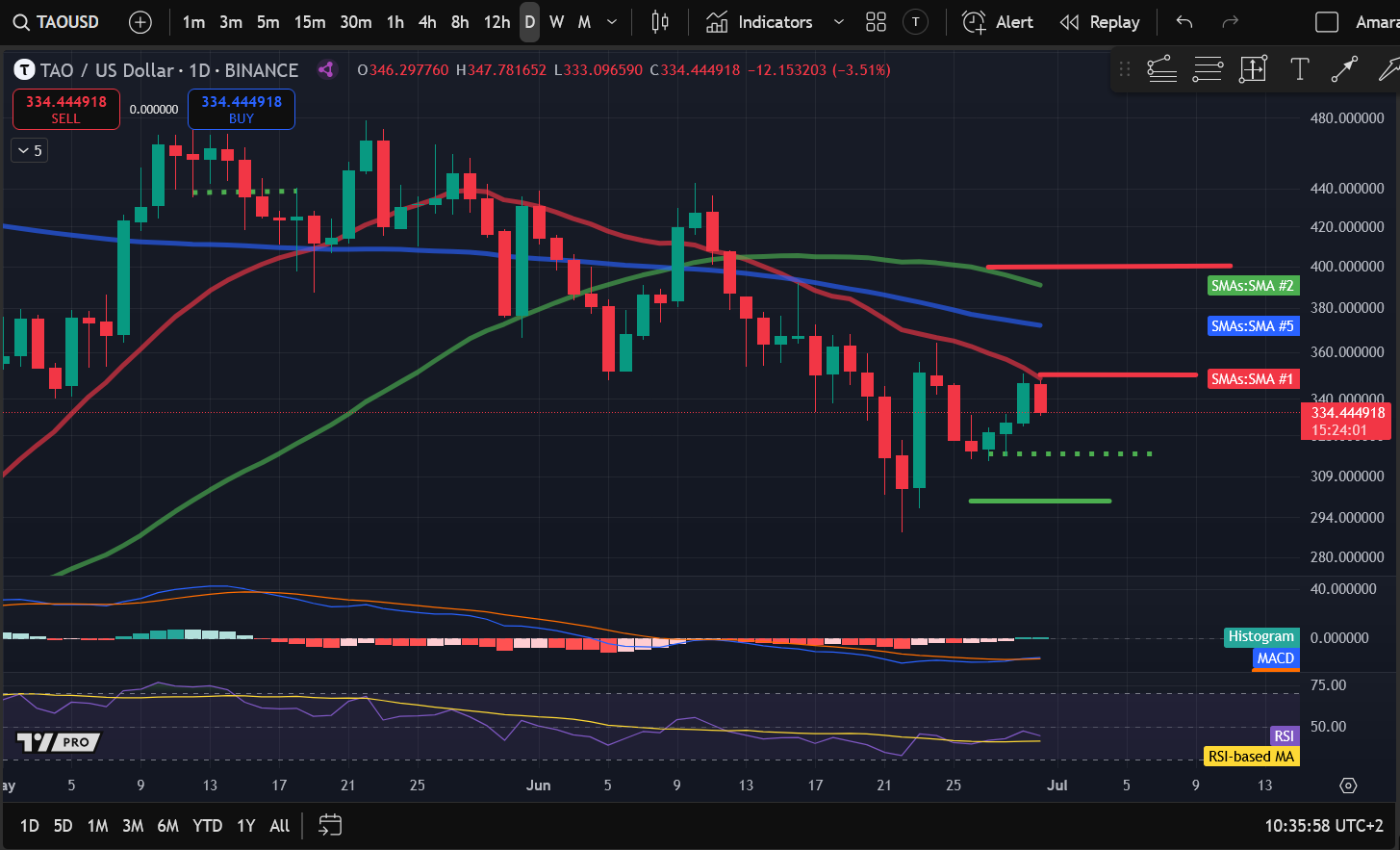Choose the 30m timeframe
The image size is (1400, 850).
click(356, 22)
